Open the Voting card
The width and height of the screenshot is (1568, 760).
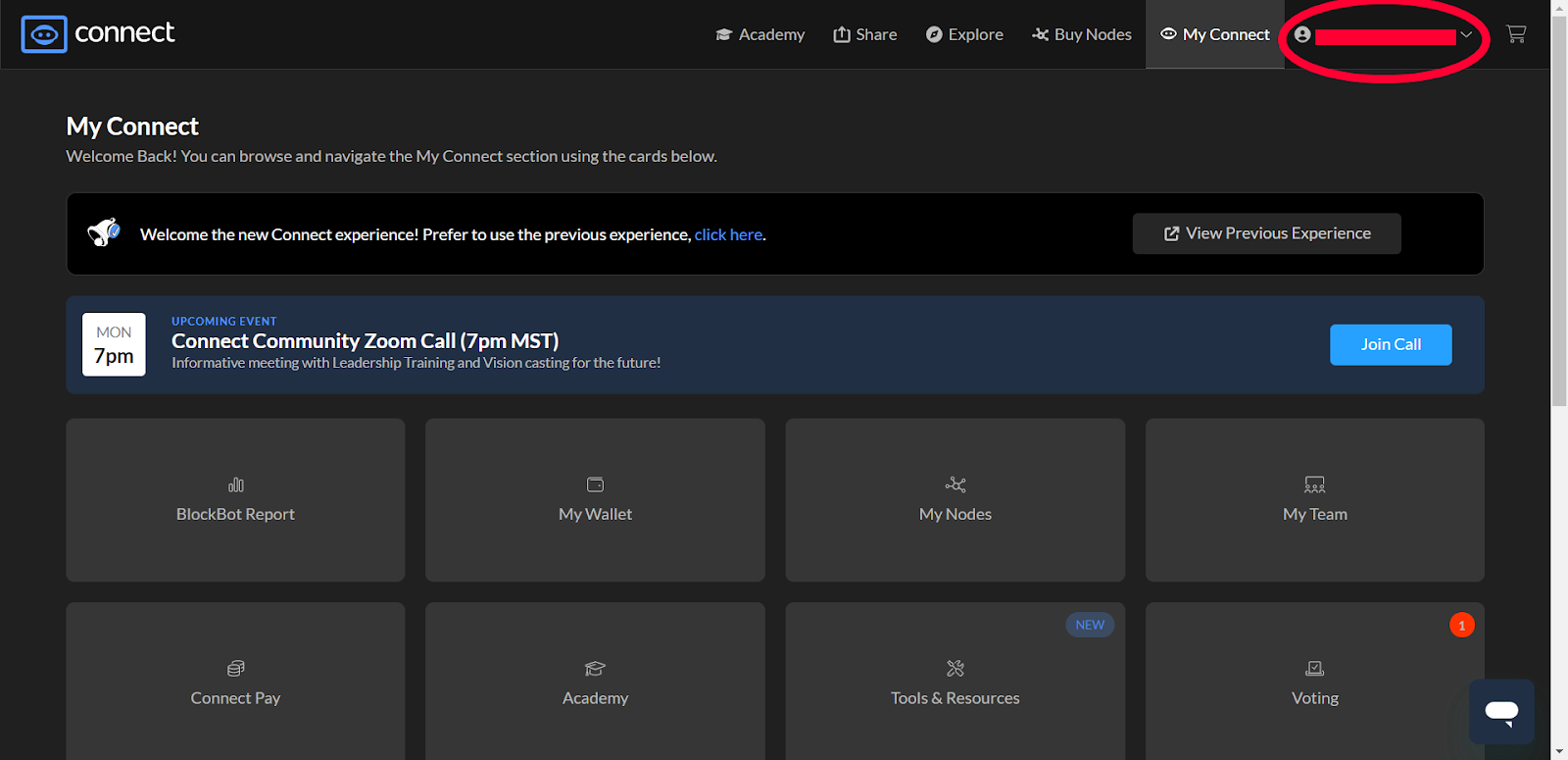pos(1315,682)
